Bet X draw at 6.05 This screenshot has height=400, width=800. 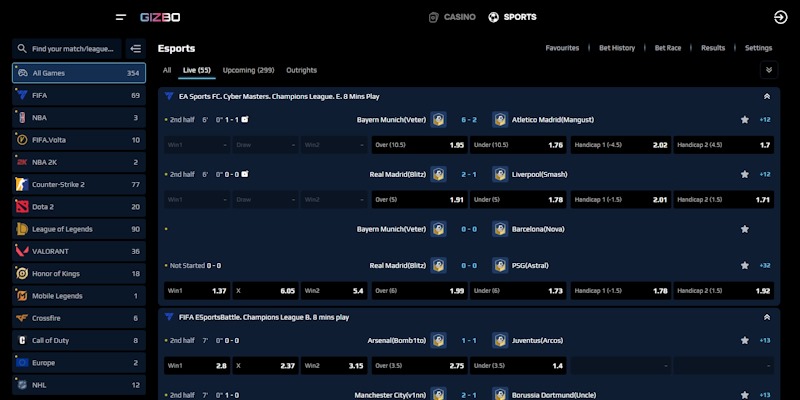265,291
